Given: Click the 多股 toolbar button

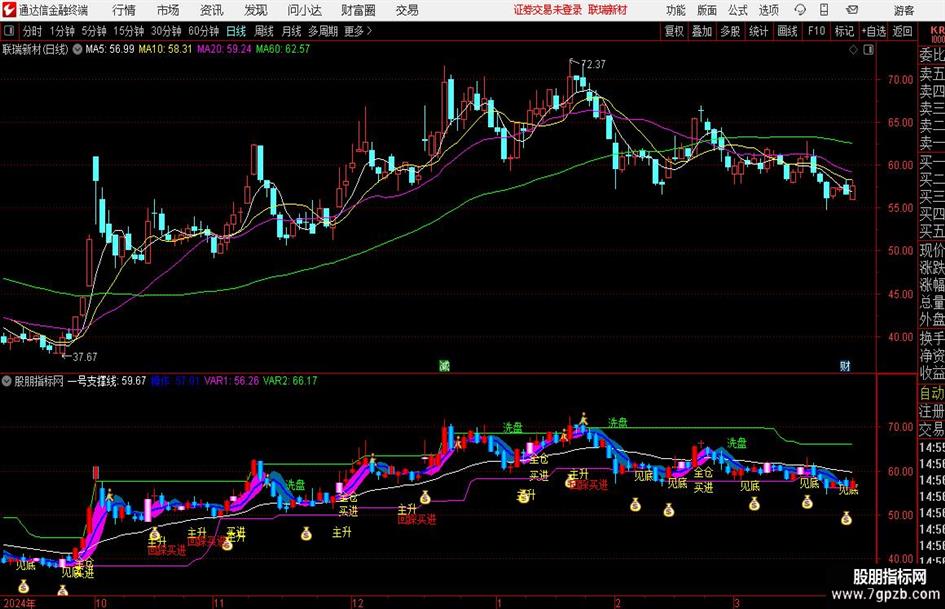Looking at the screenshot, I should [x=730, y=31].
